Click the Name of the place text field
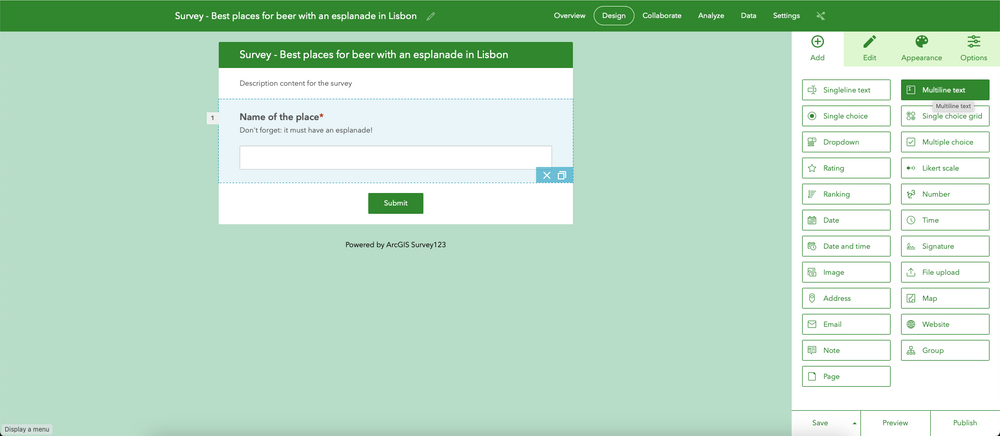The height and width of the screenshot is (436, 1000). point(395,158)
